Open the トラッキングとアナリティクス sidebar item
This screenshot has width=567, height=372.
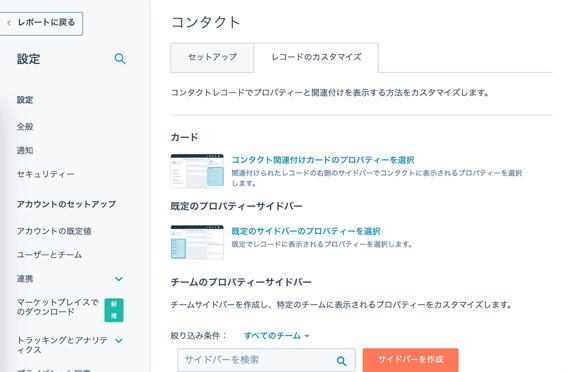[62, 345]
